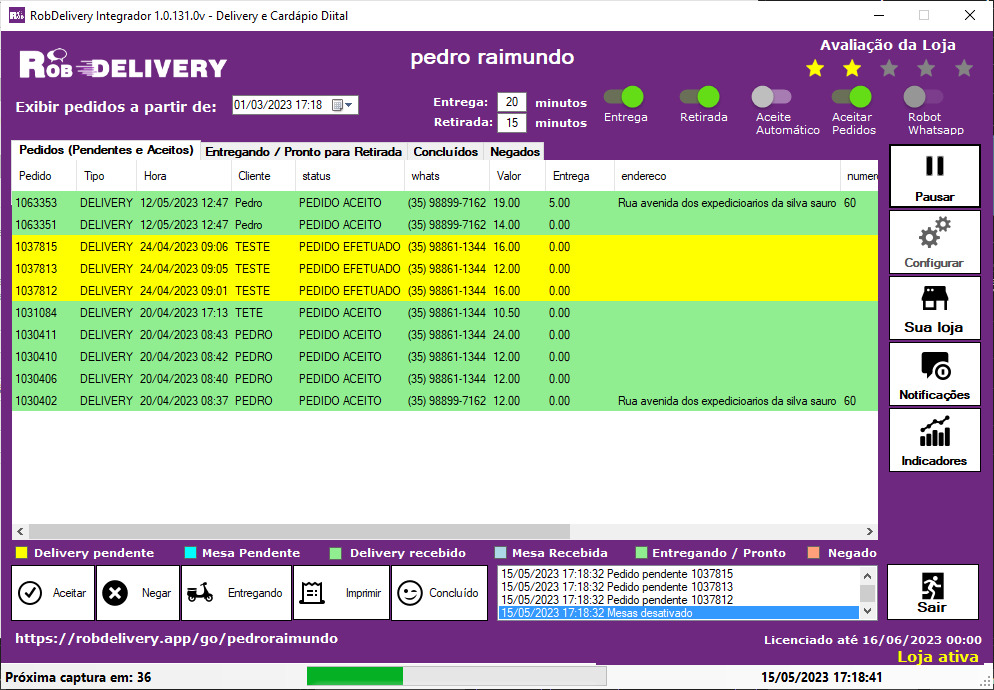Viewport: 994px width, 690px height.
Task: Turn on the Robot Whatsapp switch
Action: [x=922, y=97]
